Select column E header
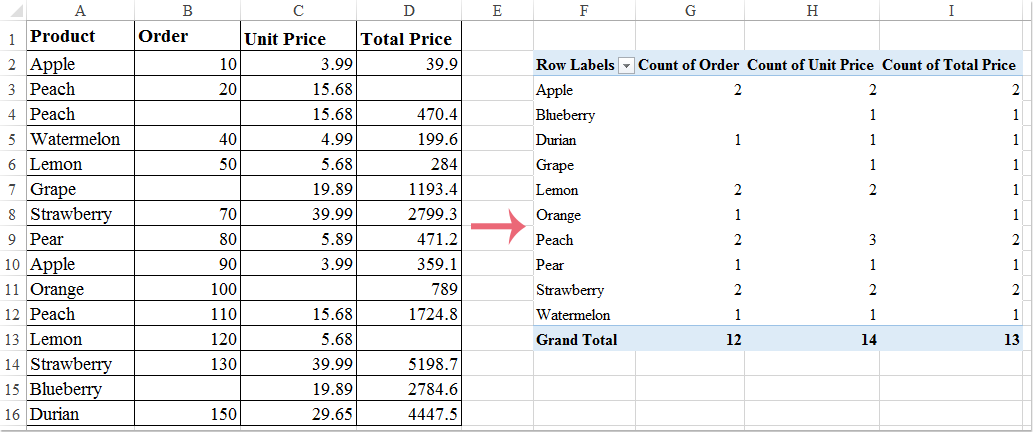 497,10
